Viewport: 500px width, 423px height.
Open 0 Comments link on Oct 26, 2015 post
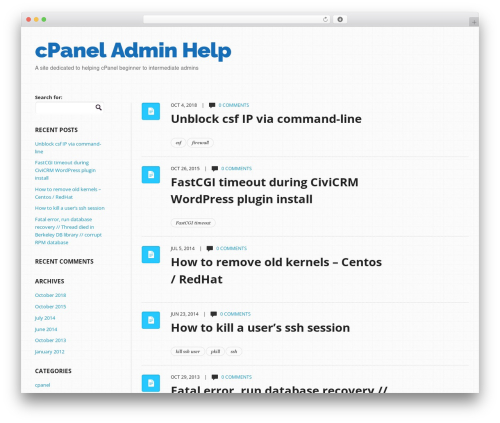236,169
